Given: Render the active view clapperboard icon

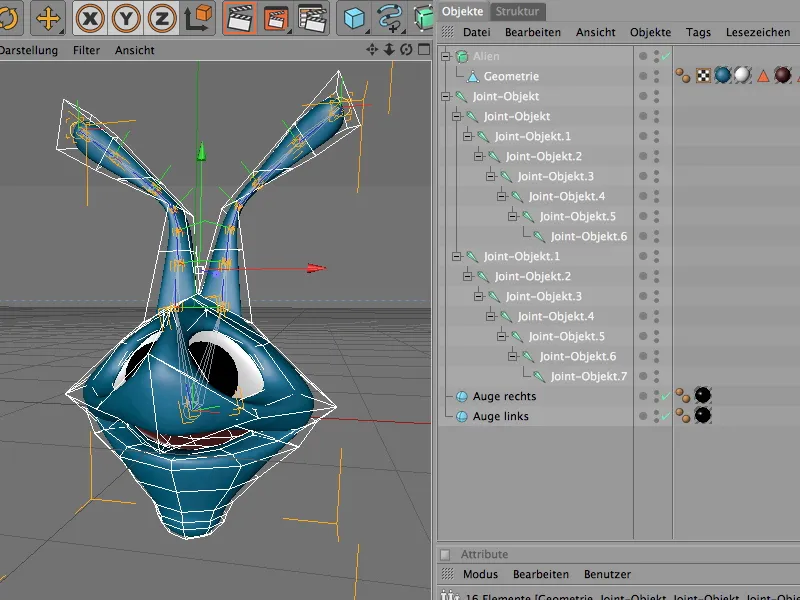Looking at the screenshot, I should (240, 18).
